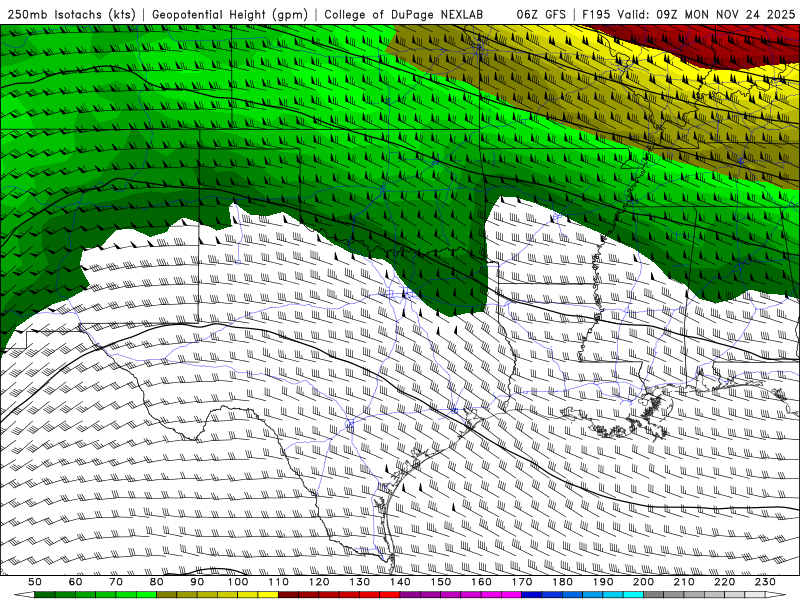The height and width of the screenshot is (600, 800).
Task: Pick the dark gray swatch right after 200
Action: coord(654,594)
